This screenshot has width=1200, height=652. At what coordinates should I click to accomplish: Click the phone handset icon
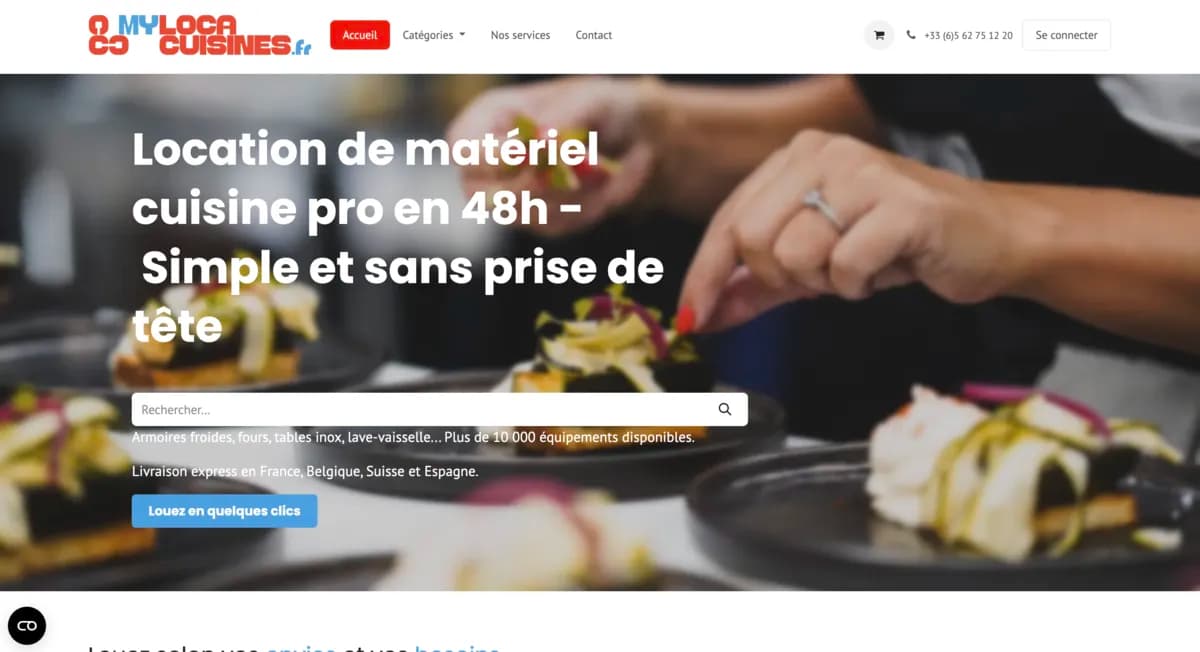click(x=911, y=35)
